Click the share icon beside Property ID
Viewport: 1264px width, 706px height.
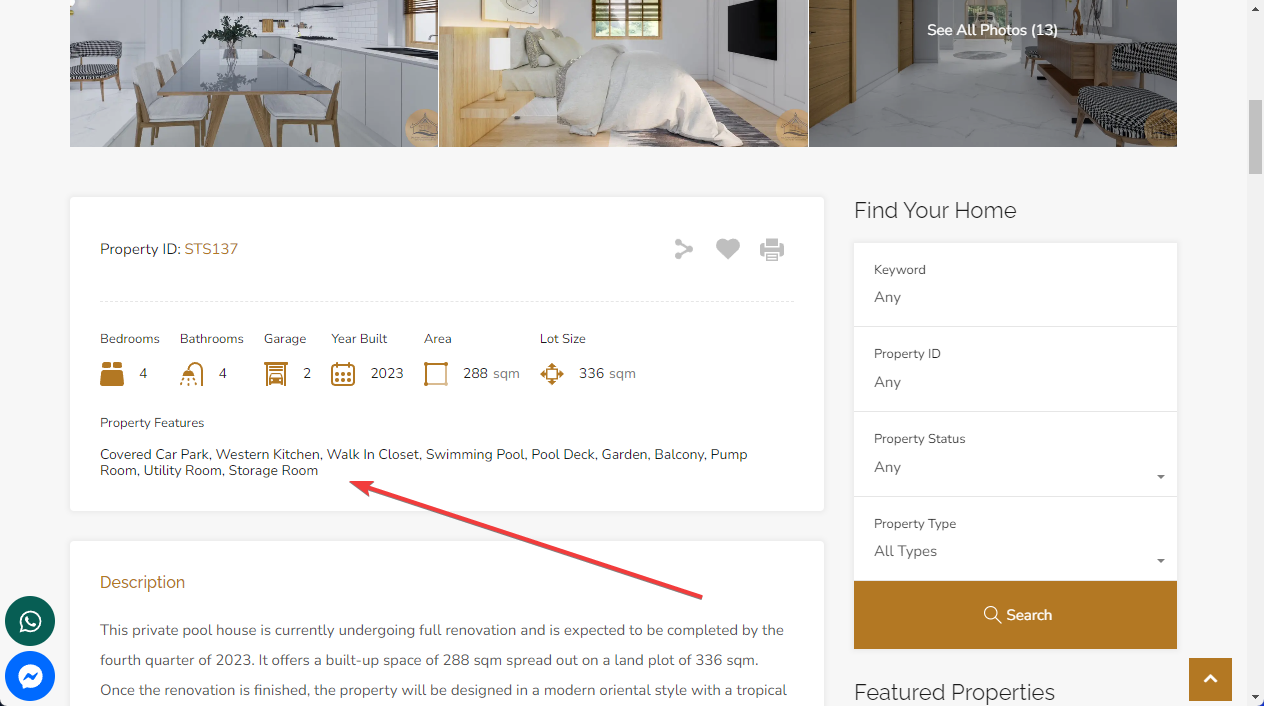click(x=683, y=249)
